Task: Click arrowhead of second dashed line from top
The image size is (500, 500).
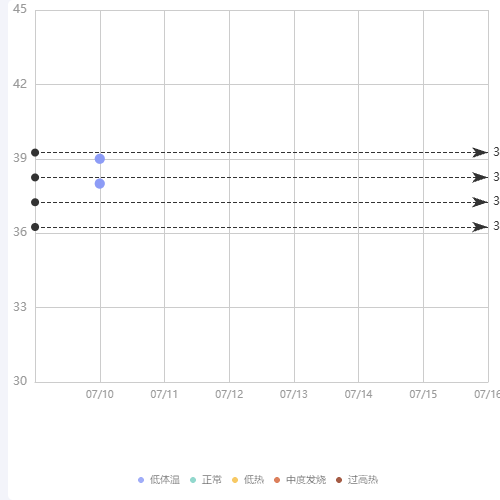Action: [480, 177]
